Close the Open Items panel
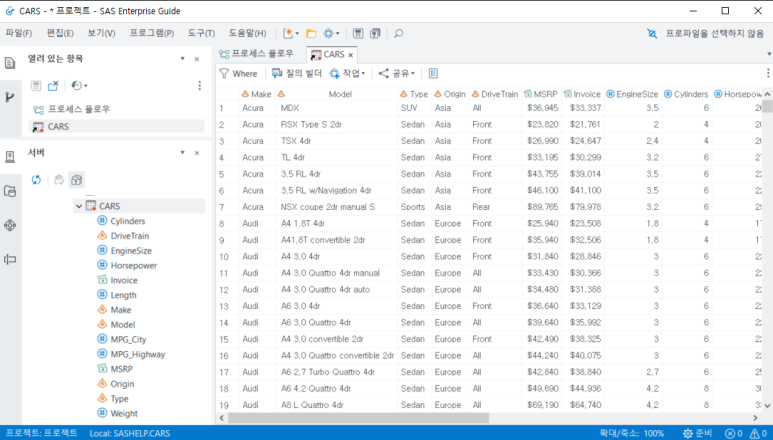The width and height of the screenshot is (773, 440). pos(197,59)
